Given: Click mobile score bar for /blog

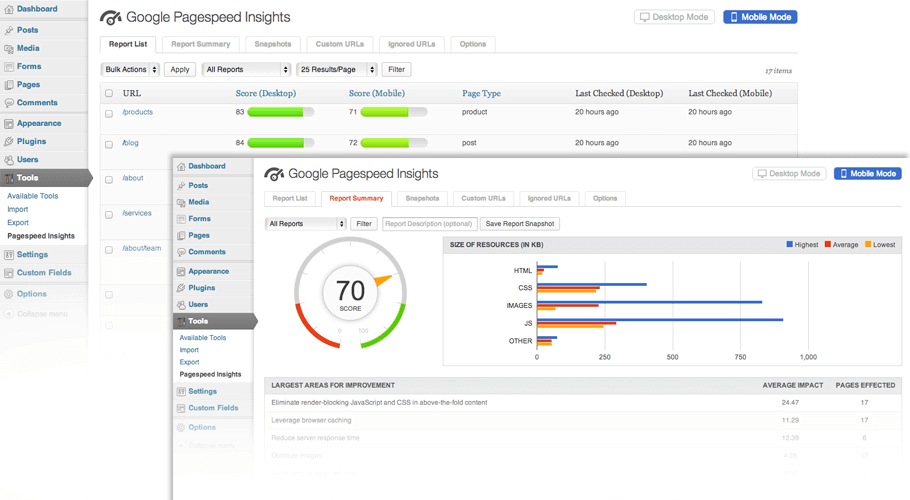Looking at the screenshot, I should point(394,143).
